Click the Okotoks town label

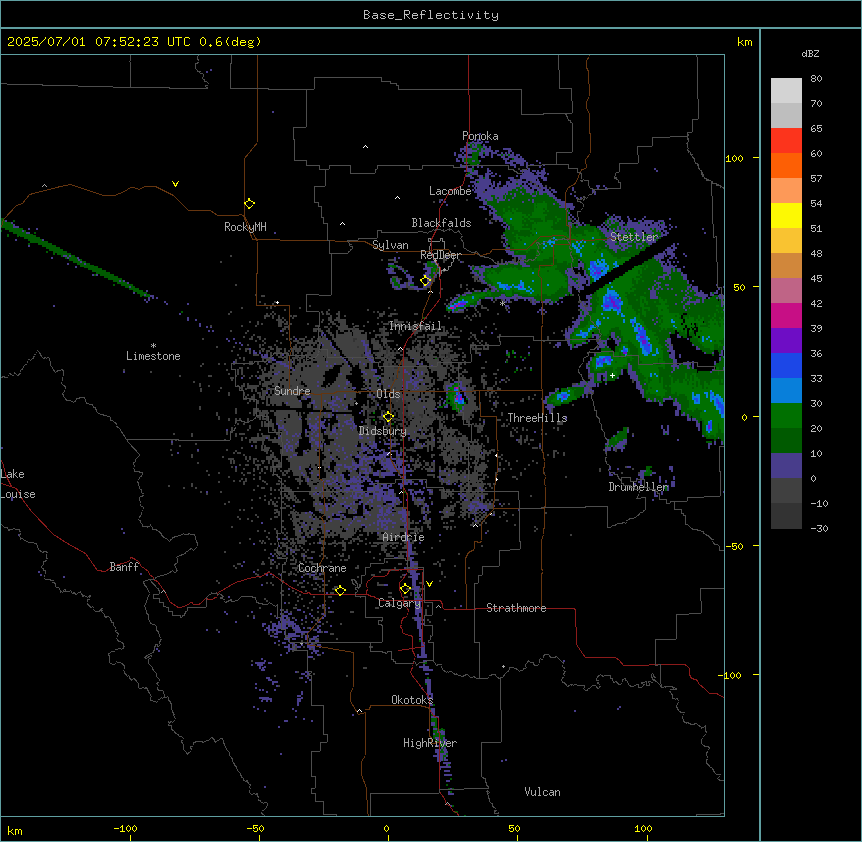click(412, 700)
